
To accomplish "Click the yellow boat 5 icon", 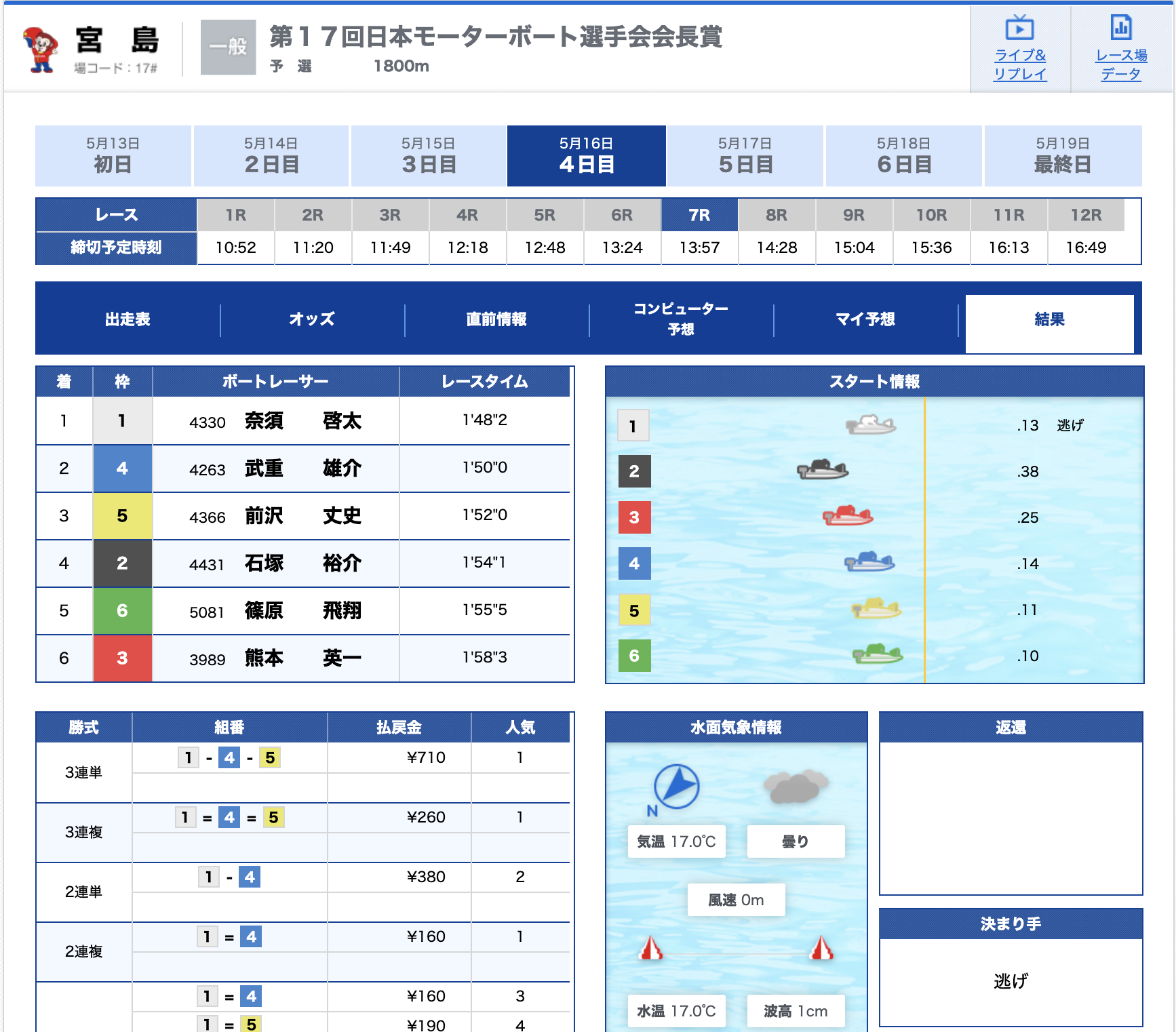I will pos(876,608).
